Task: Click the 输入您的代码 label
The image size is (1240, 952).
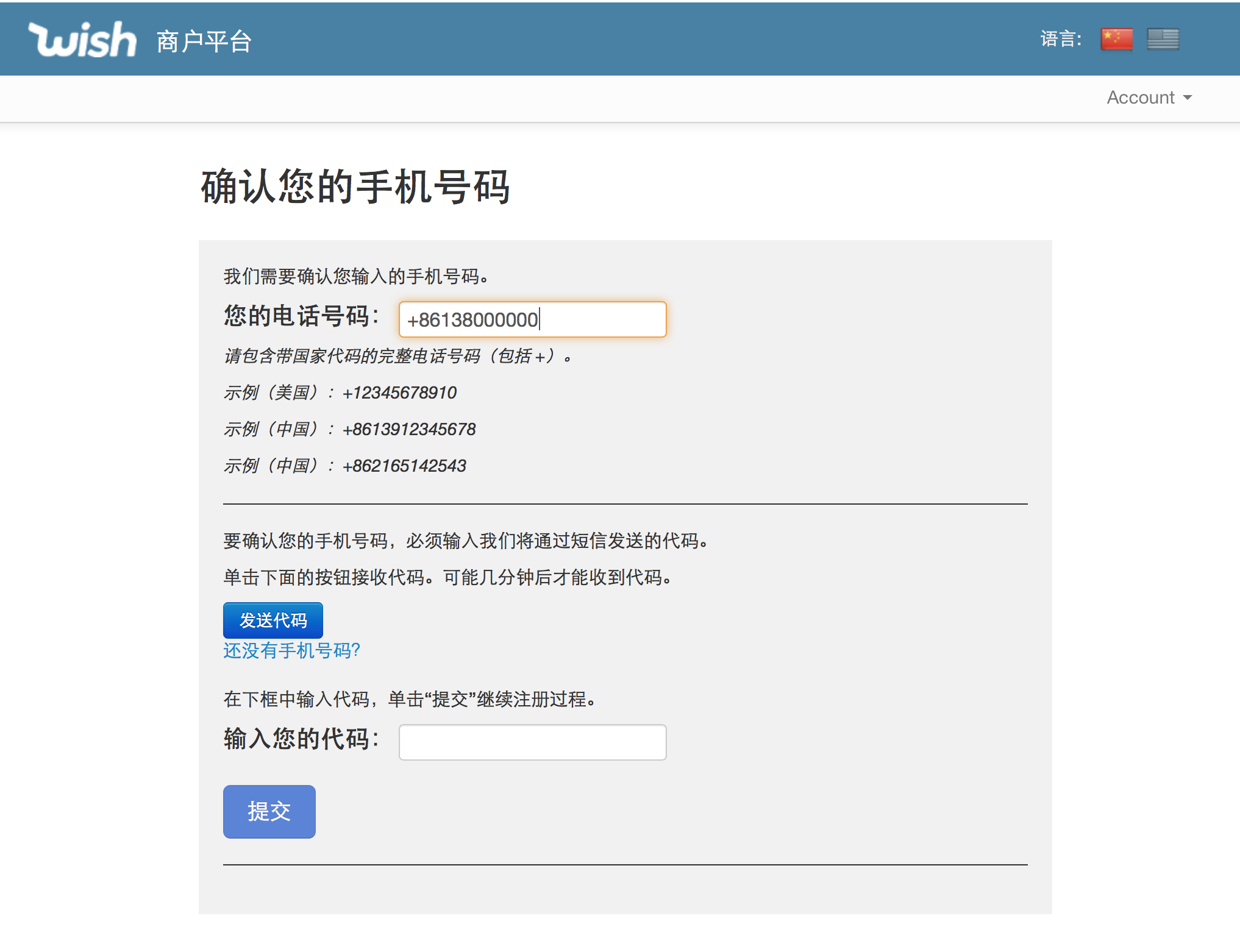Action: [301, 739]
